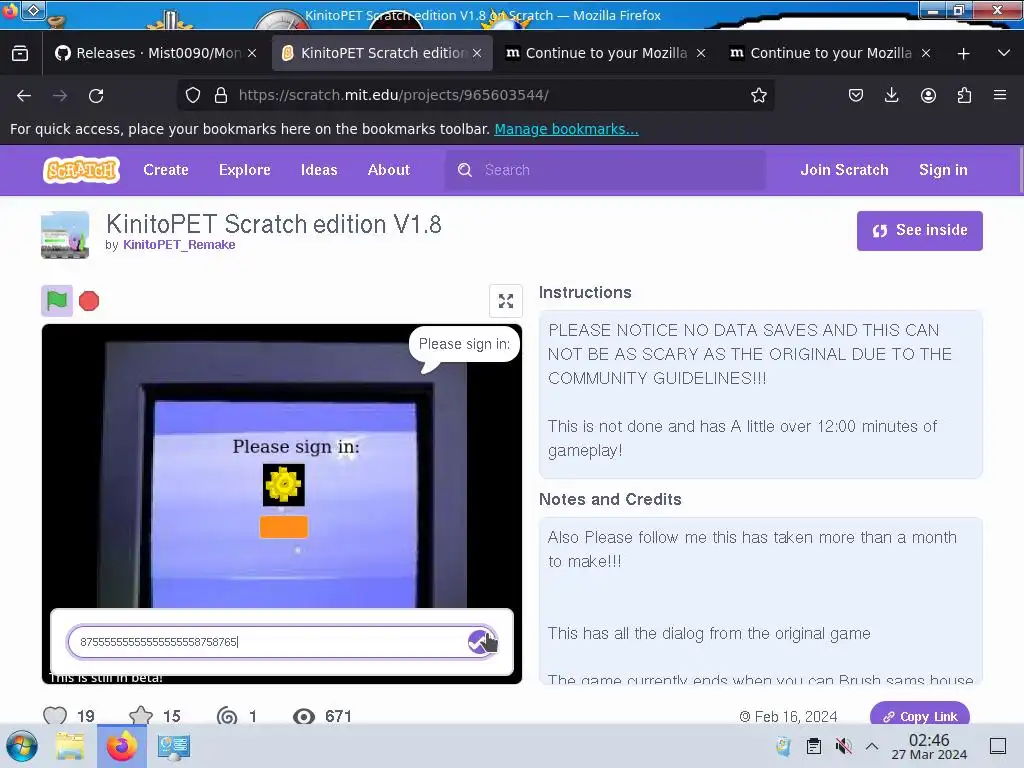Click the yellow gear avatar in game
1024x768 pixels.
tap(283, 485)
